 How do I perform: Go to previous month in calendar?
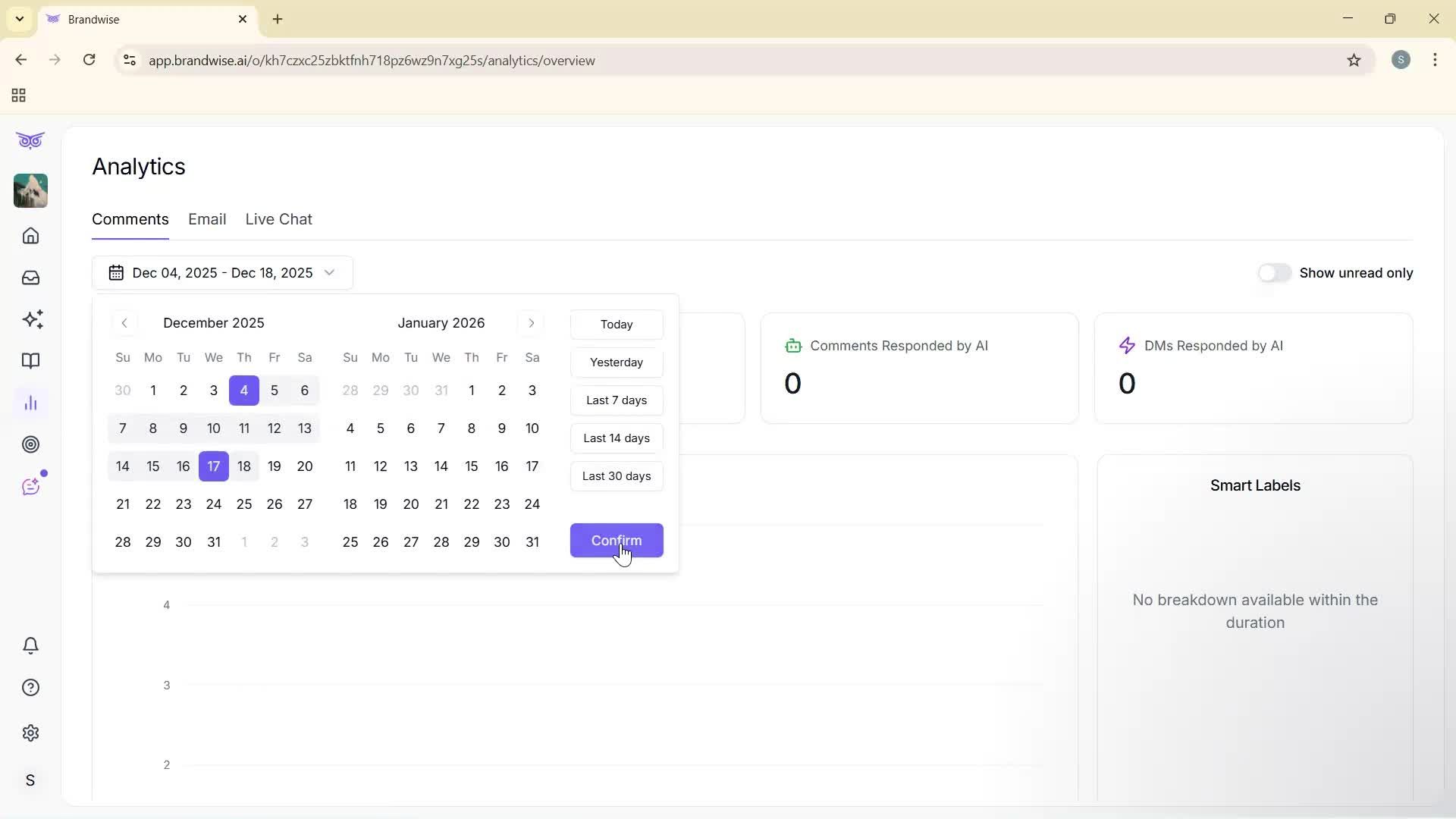pos(124,323)
